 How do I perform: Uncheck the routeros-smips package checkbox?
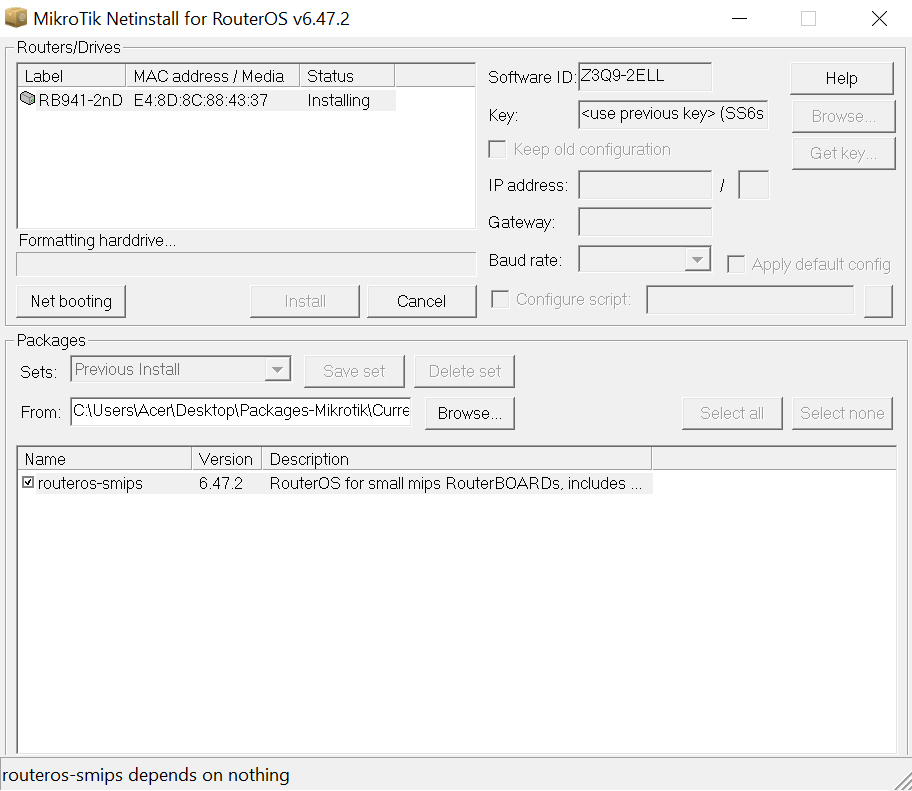(27, 482)
